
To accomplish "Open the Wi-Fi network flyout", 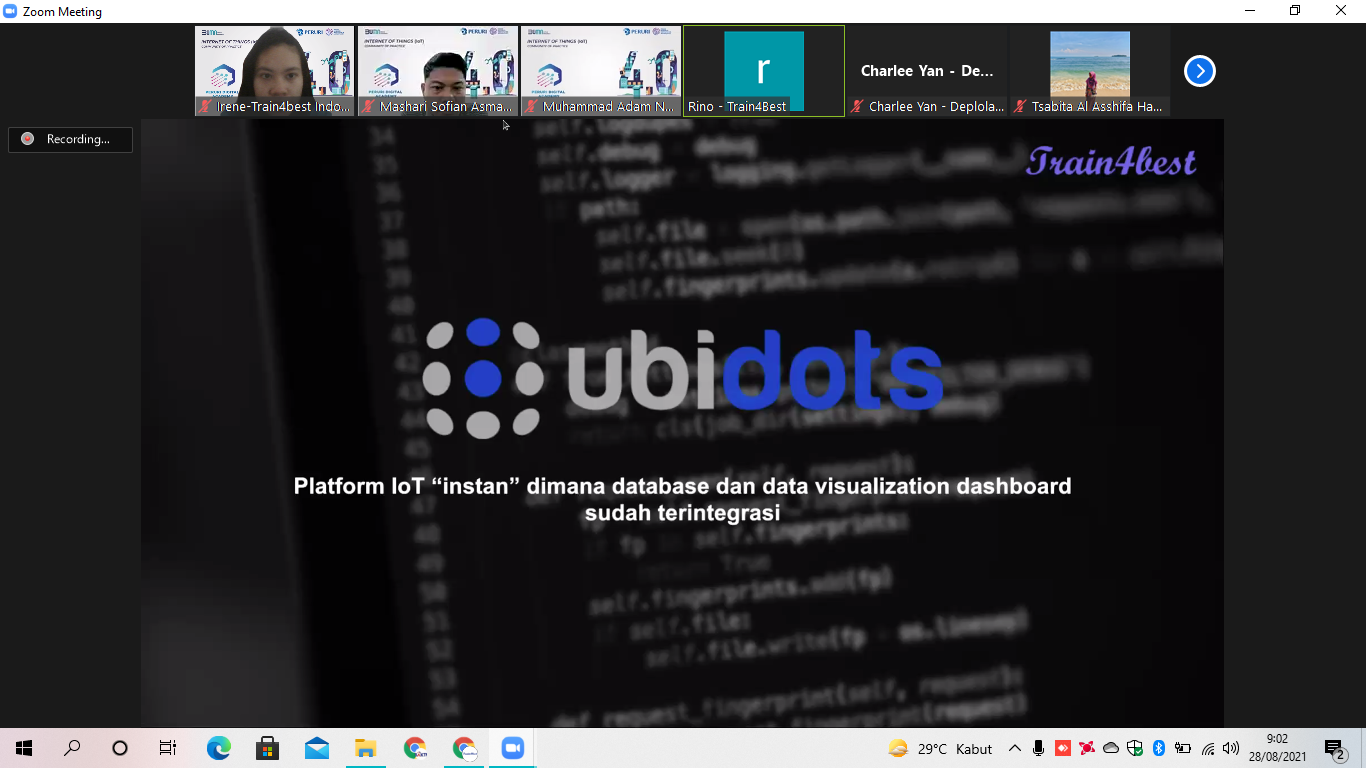I will [1208, 748].
